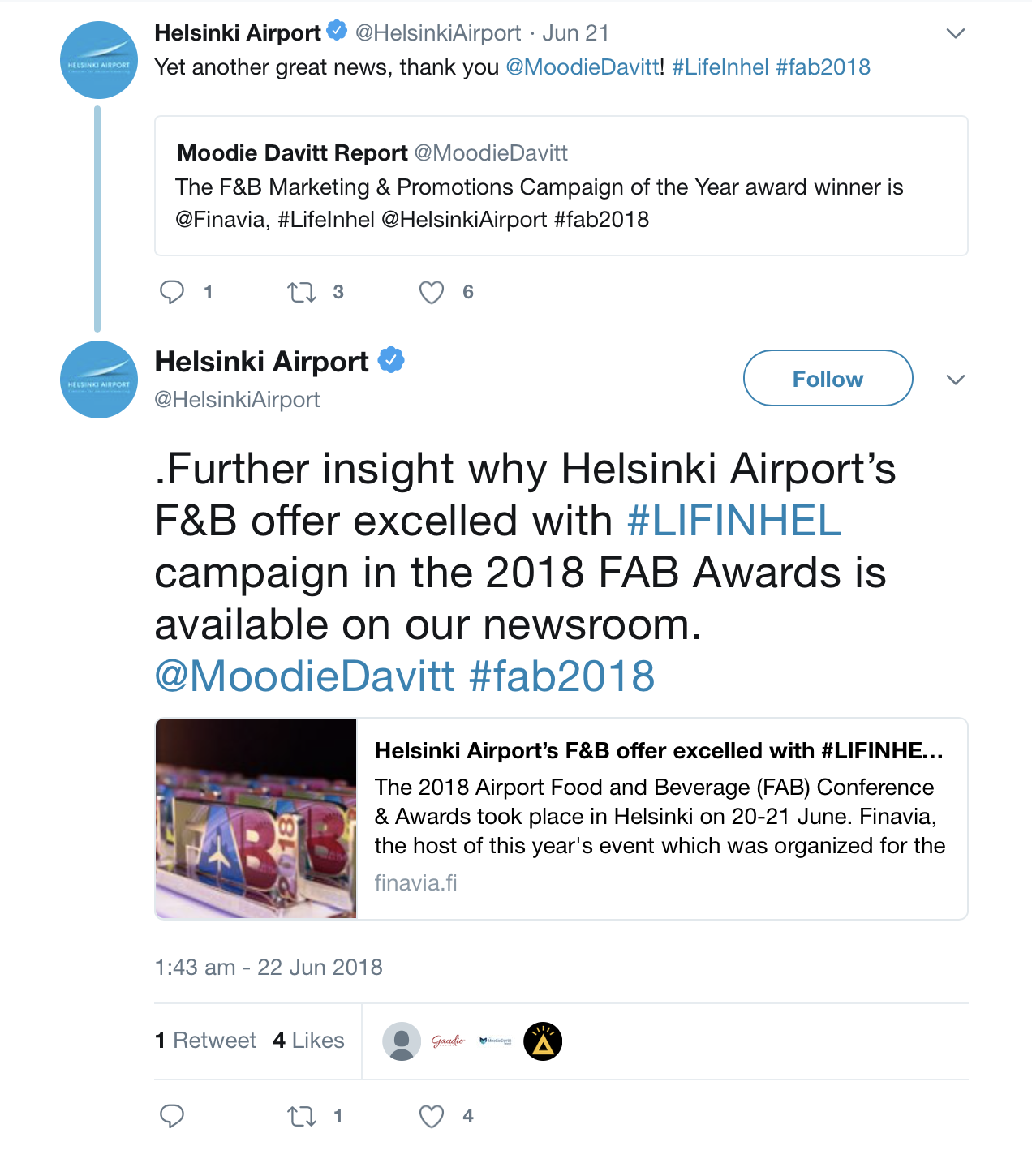Open the #LIFINHEL hashtag in the main tweet
This screenshot has height=1176, width=1032.
734,521
